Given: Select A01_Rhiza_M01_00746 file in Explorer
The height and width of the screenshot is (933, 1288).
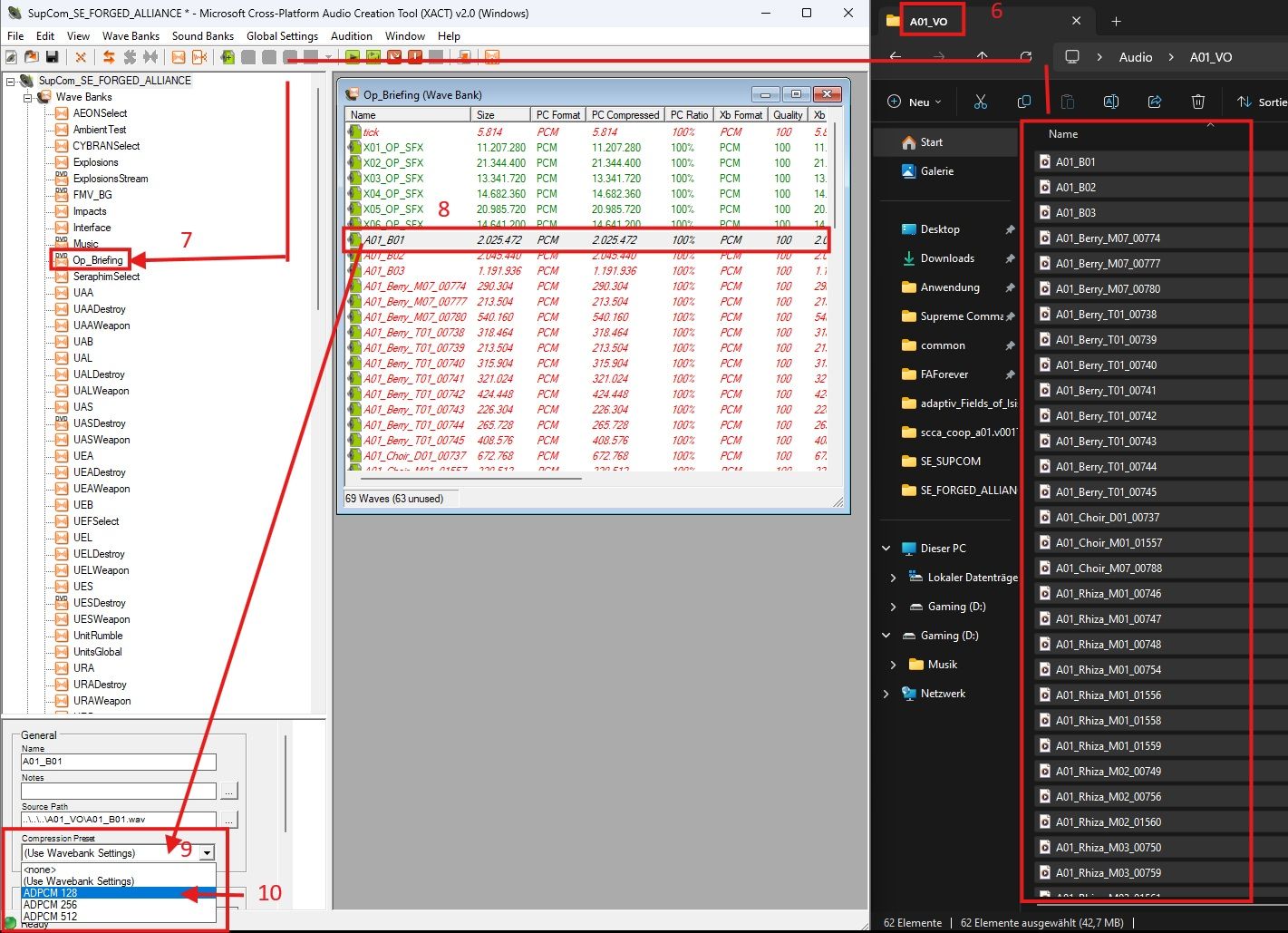Looking at the screenshot, I should (1108, 593).
